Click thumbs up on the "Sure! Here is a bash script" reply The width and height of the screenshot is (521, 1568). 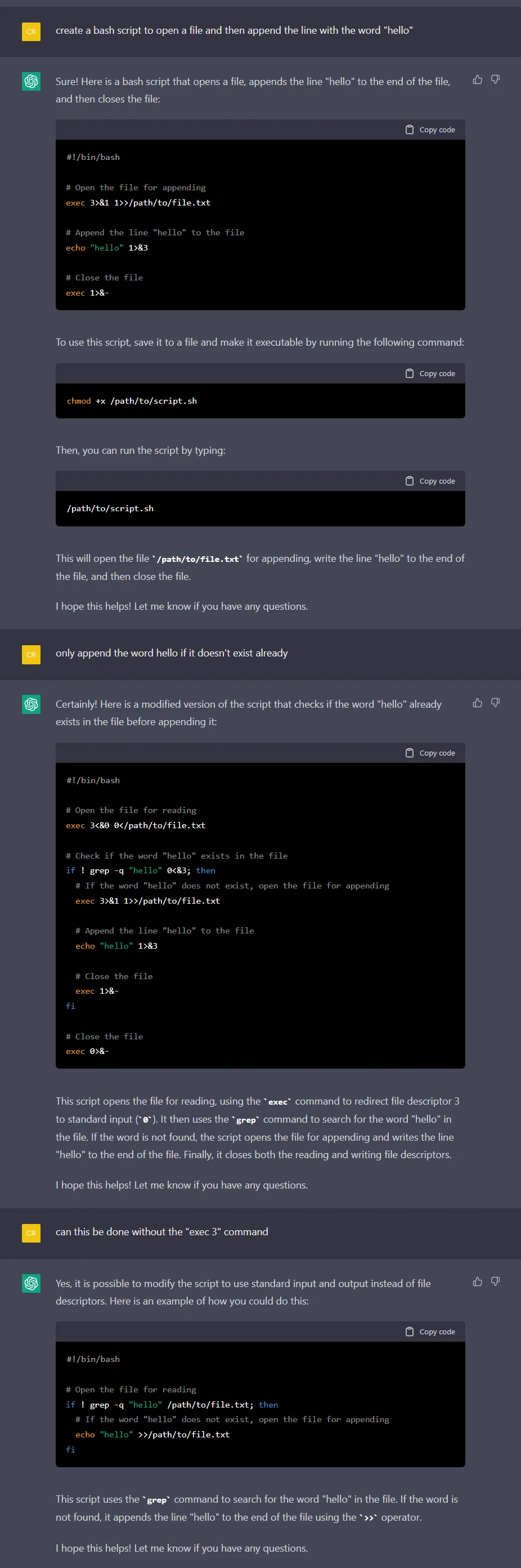click(477, 80)
